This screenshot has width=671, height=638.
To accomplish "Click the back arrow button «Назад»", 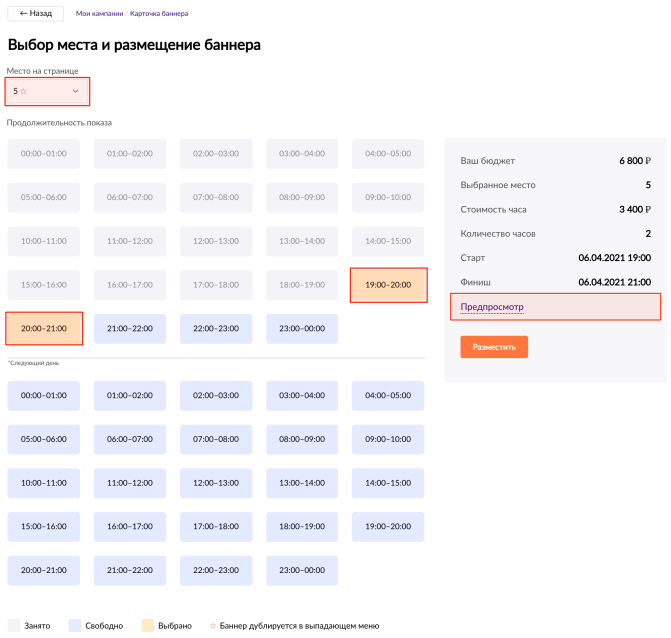I will (35, 14).
